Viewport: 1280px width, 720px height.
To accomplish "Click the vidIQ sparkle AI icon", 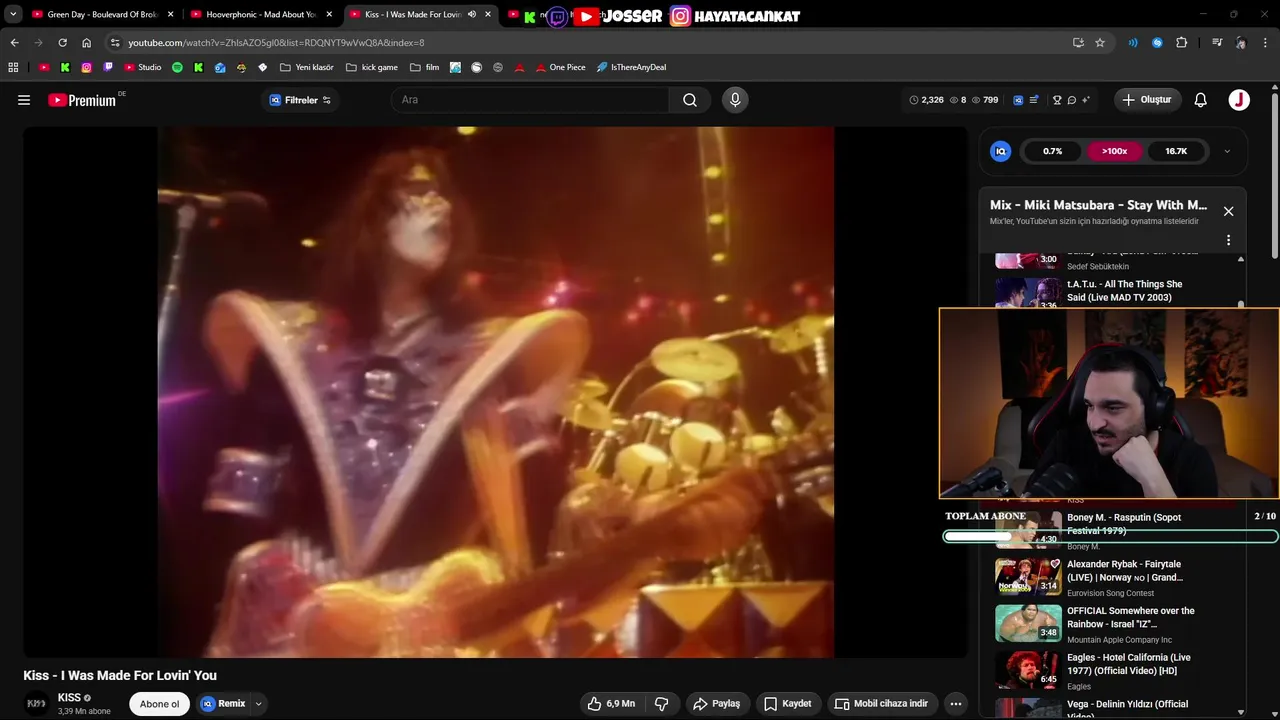I will pyautogui.click(x=1086, y=100).
